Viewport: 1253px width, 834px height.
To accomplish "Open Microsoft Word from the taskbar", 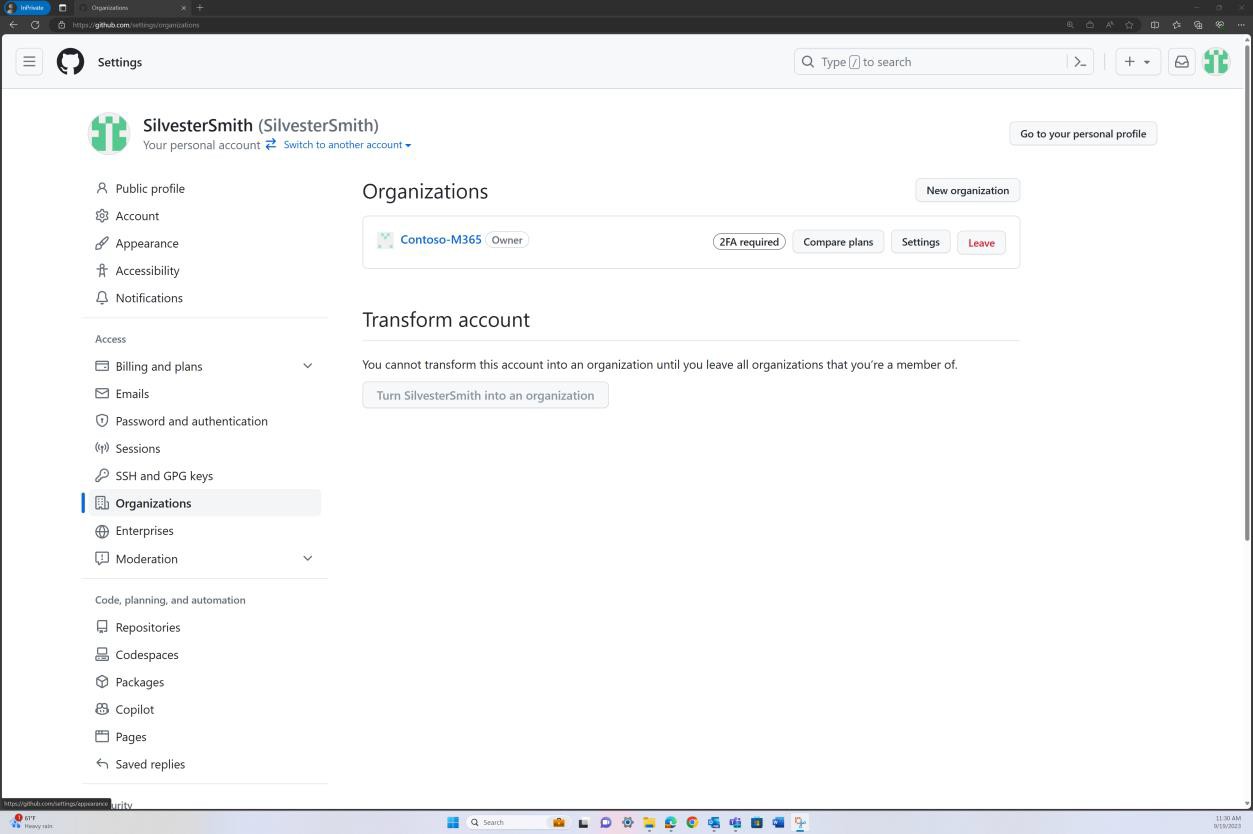I will 777,822.
